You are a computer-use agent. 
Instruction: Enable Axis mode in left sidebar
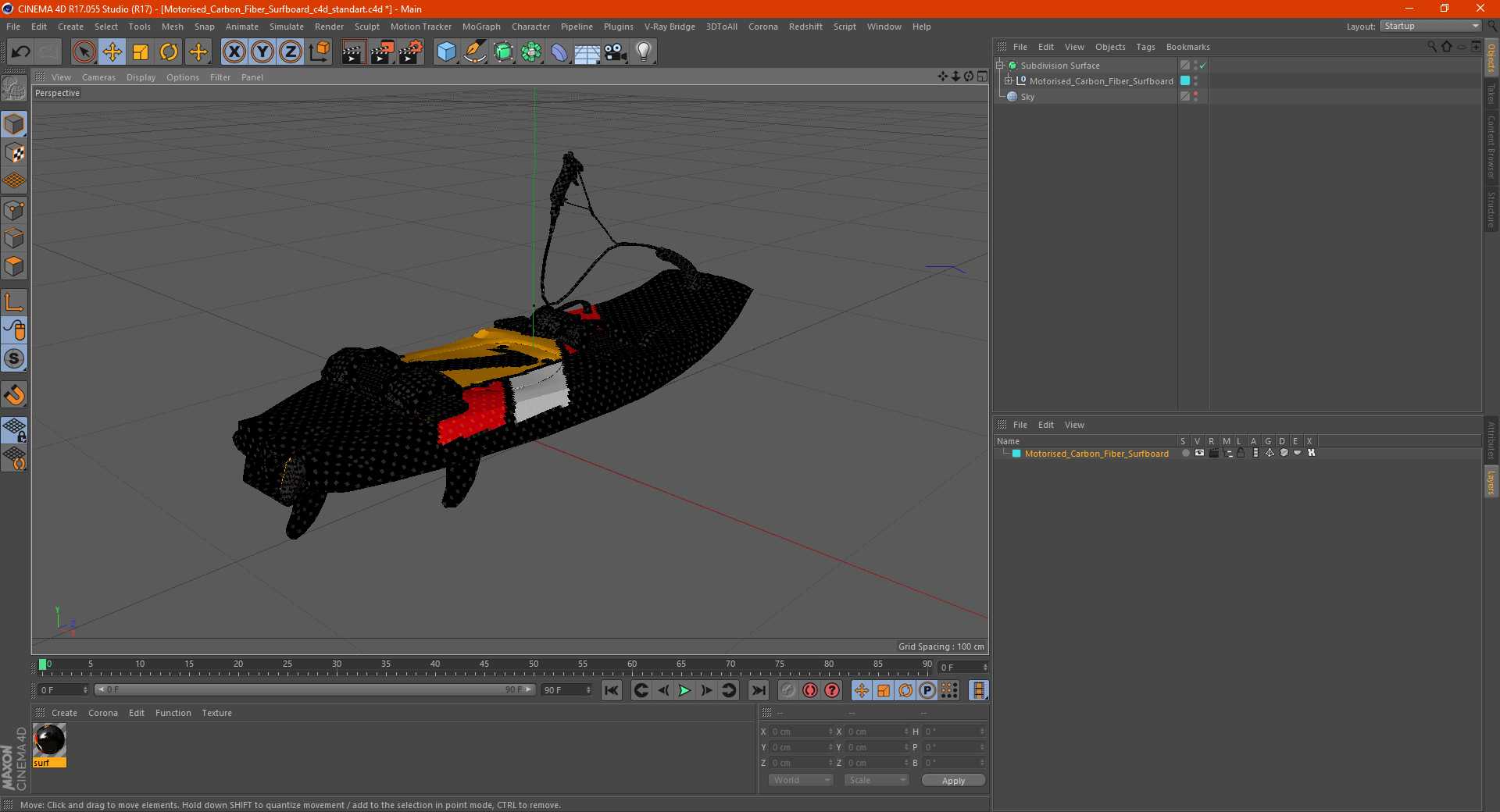(x=14, y=302)
